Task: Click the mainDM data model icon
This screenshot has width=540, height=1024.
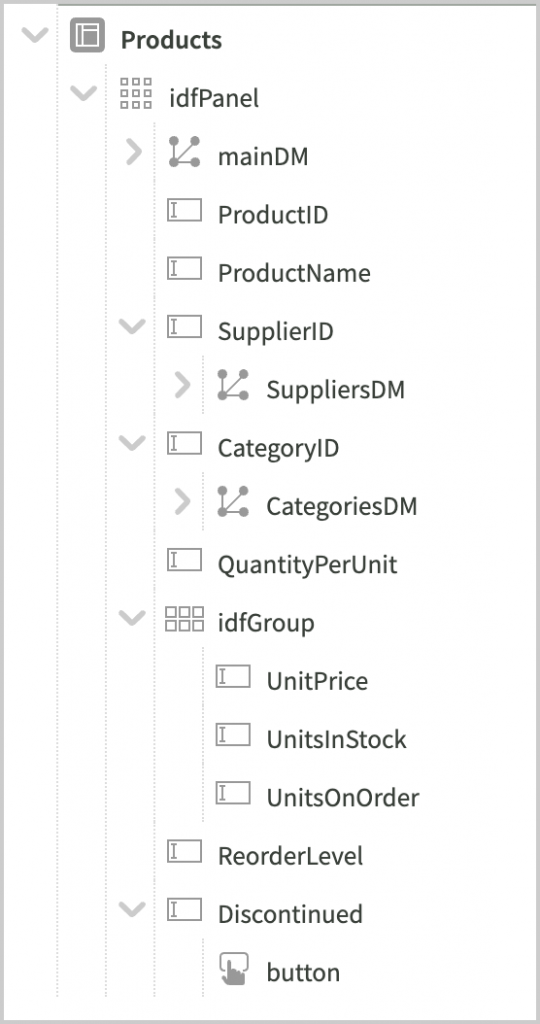Action: click(x=185, y=152)
